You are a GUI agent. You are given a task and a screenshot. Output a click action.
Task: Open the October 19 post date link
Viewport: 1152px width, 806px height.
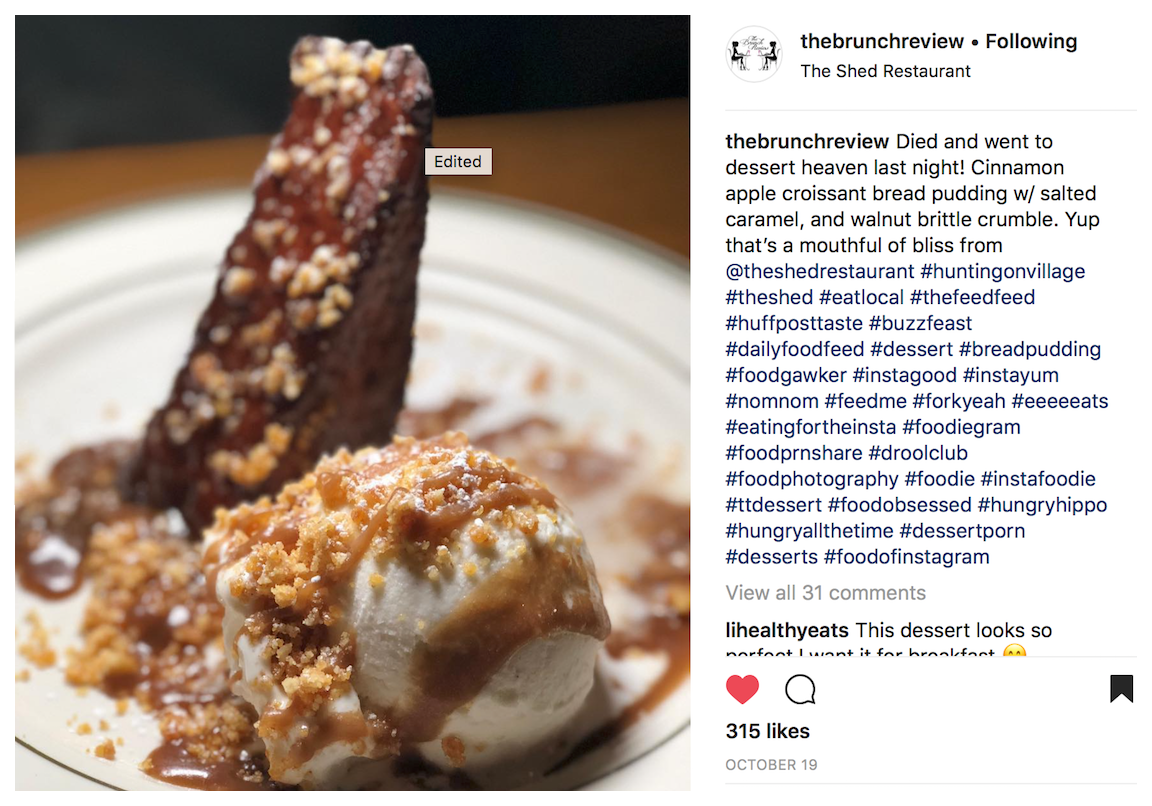(x=771, y=765)
